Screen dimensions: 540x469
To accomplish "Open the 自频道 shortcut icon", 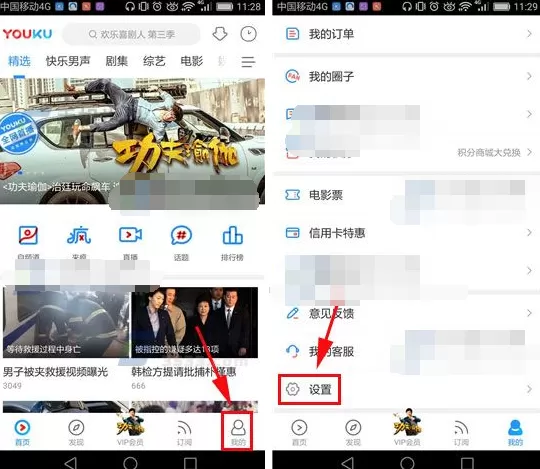I will (x=28, y=236).
